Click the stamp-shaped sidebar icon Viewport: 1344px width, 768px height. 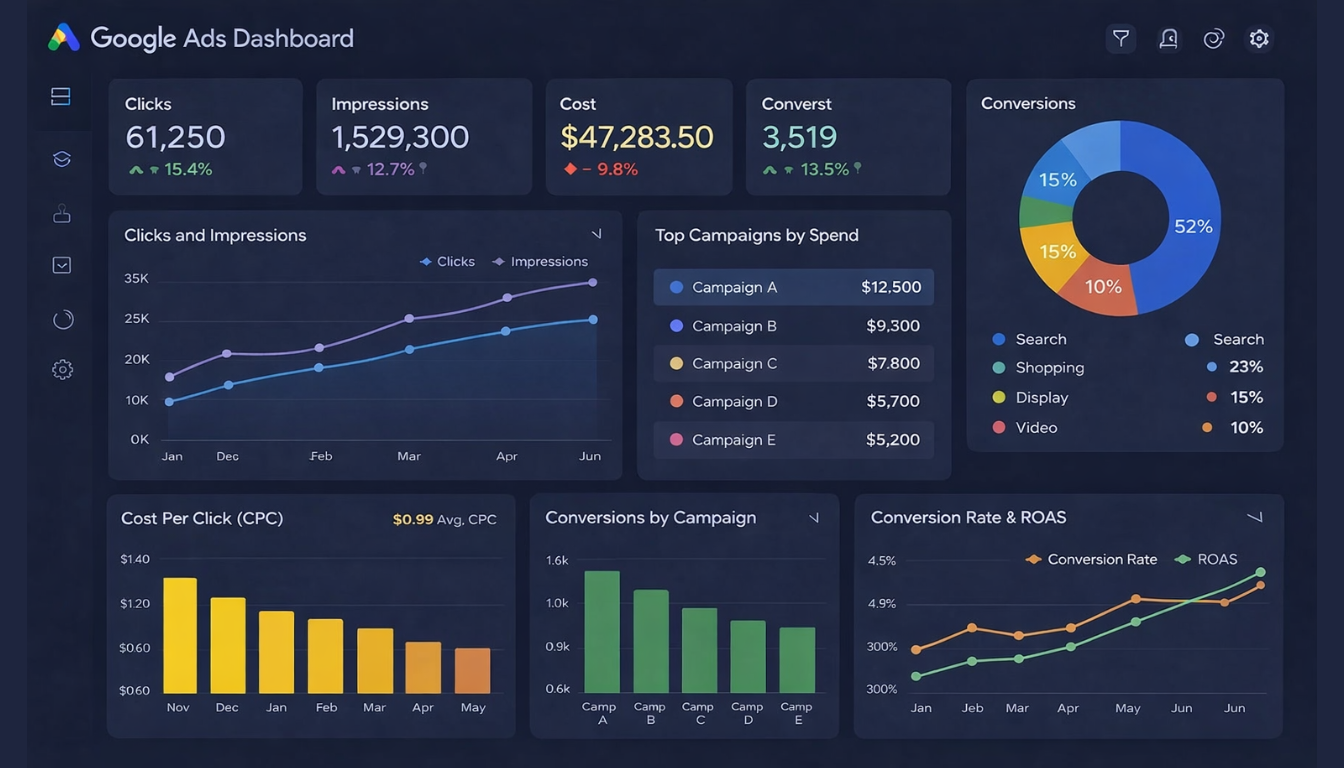point(61,213)
